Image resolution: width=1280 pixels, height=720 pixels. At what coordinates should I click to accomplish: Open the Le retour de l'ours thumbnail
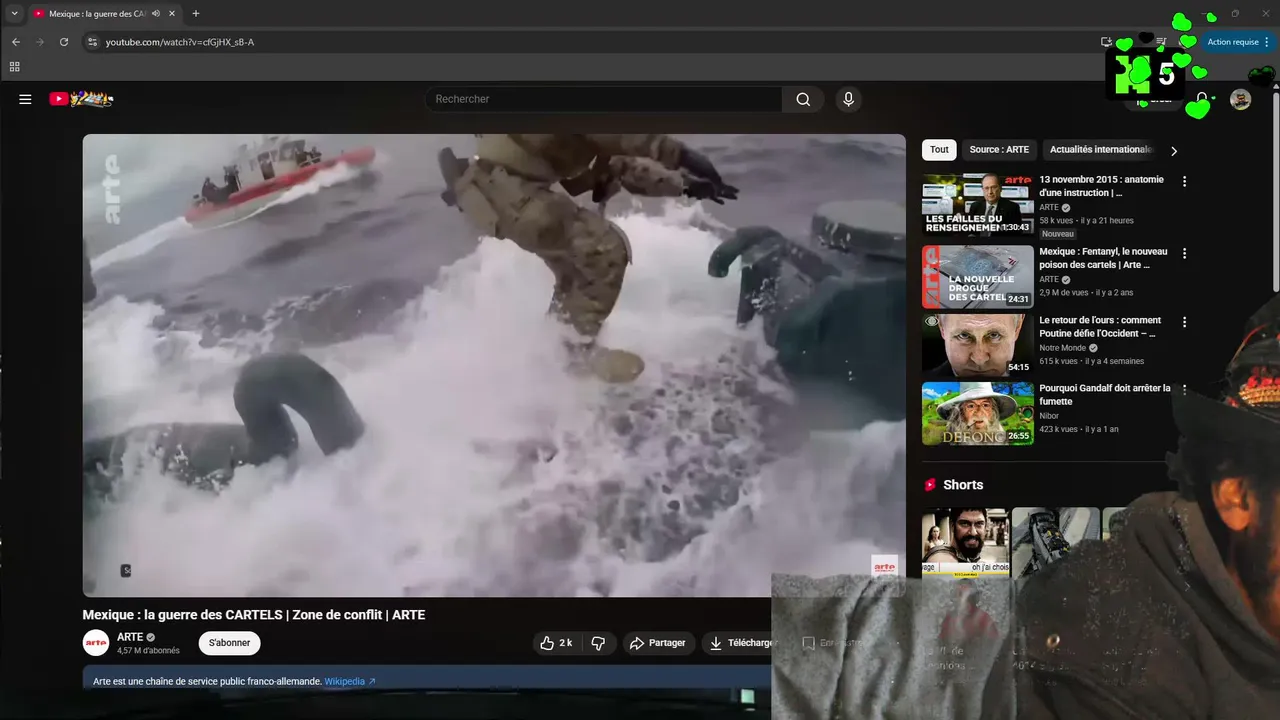click(978, 345)
